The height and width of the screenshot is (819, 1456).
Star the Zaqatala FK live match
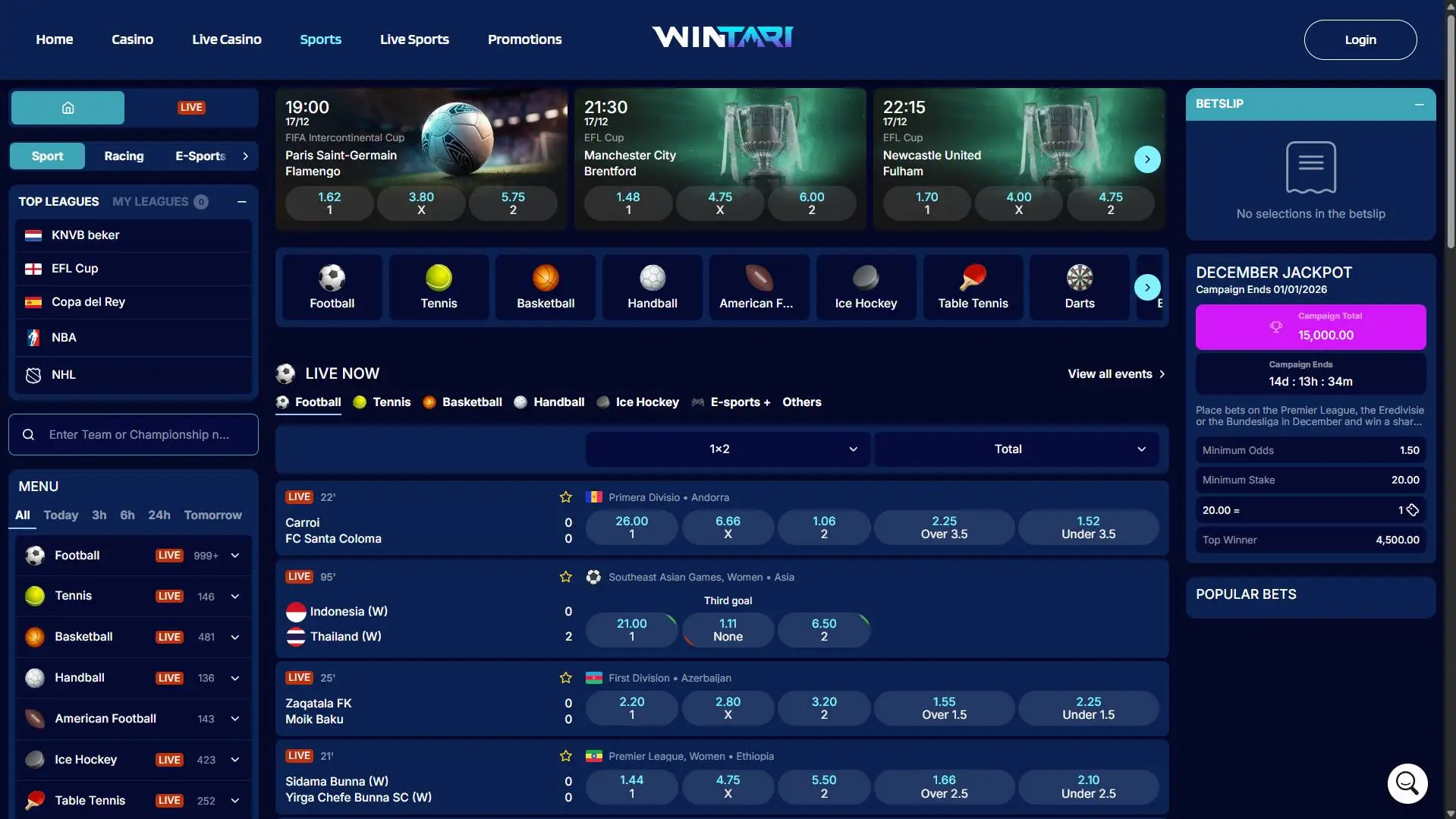pyautogui.click(x=565, y=678)
